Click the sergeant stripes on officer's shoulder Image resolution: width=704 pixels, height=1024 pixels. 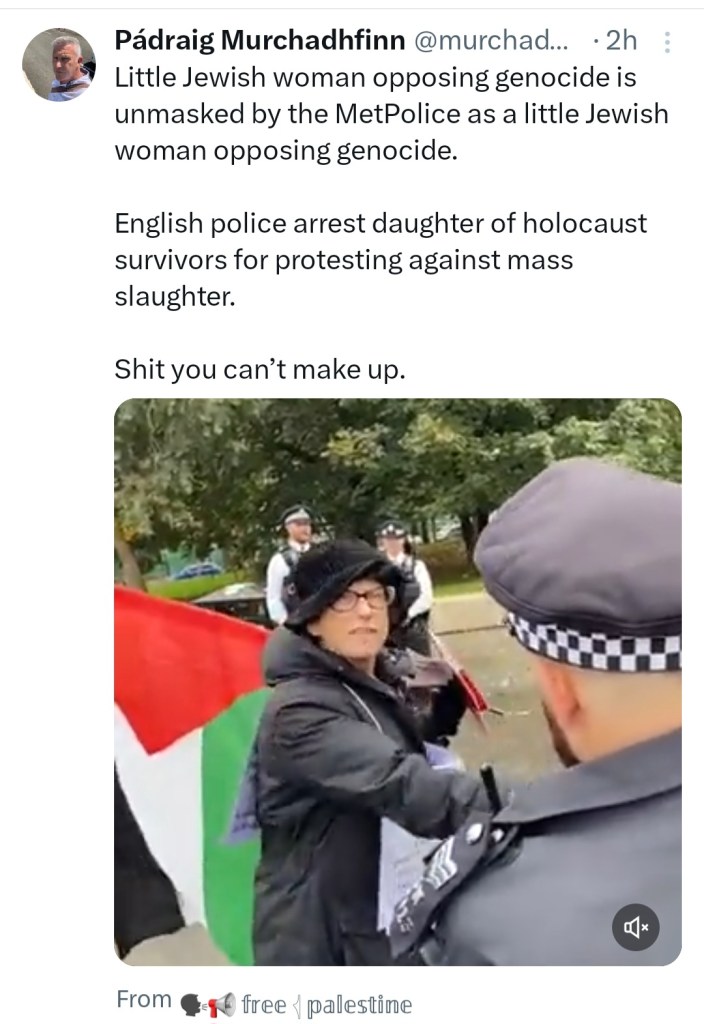(x=439, y=862)
